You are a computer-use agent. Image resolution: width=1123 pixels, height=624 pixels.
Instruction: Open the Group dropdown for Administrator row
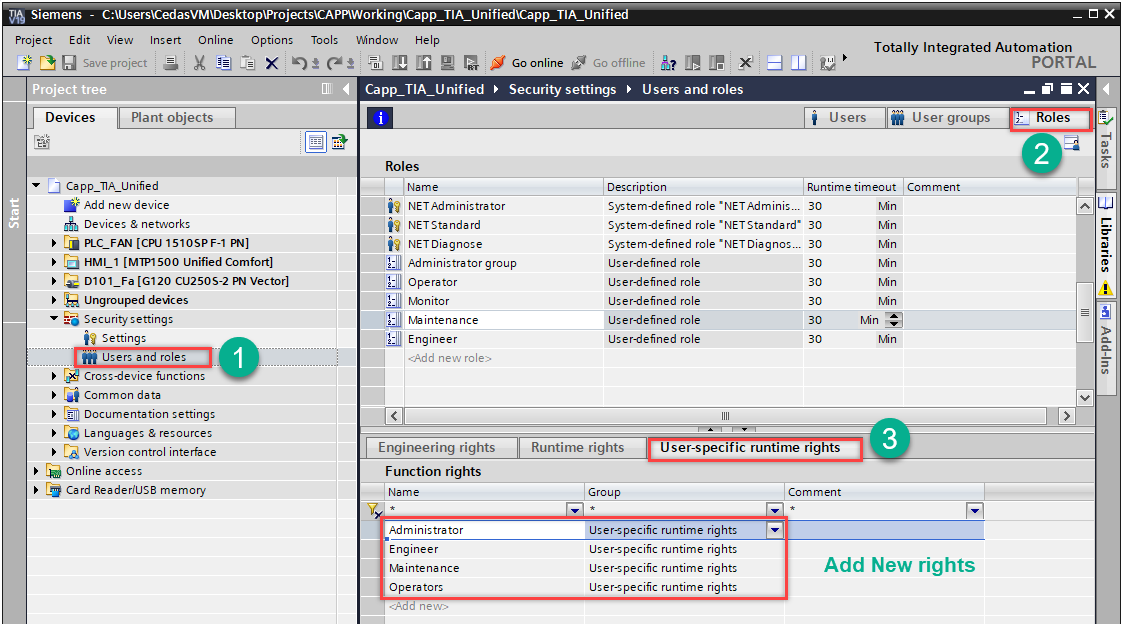775,530
